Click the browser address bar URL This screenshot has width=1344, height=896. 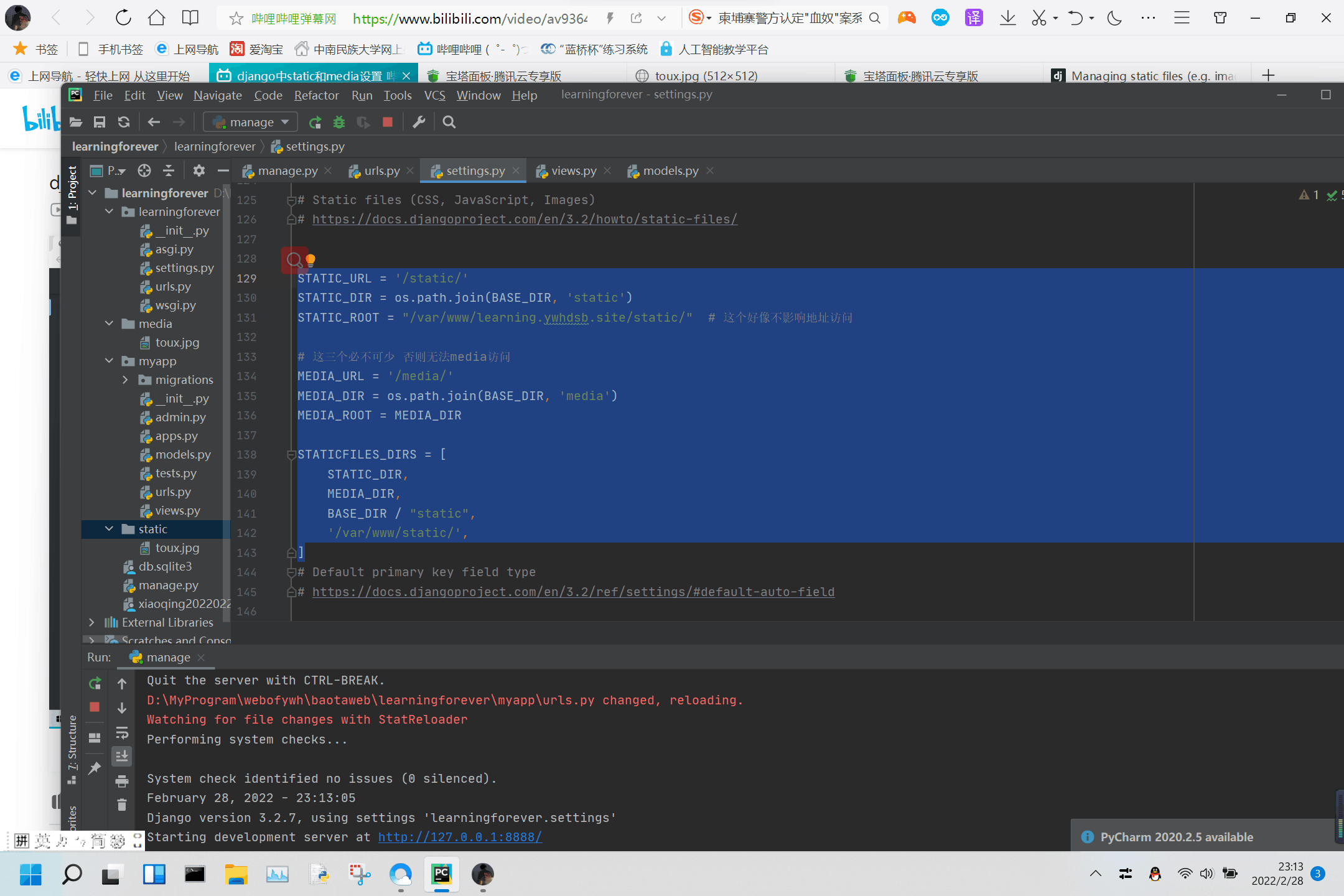(x=470, y=19)
